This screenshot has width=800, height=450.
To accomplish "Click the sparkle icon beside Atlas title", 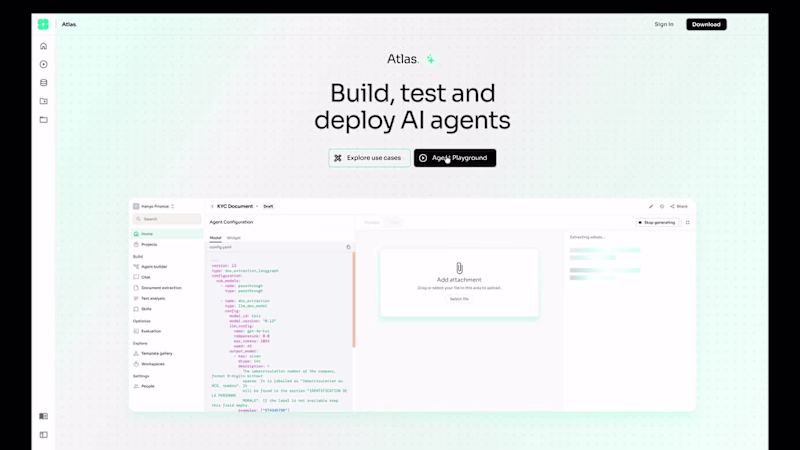I will pyautogui.click(x=431, y=59).
